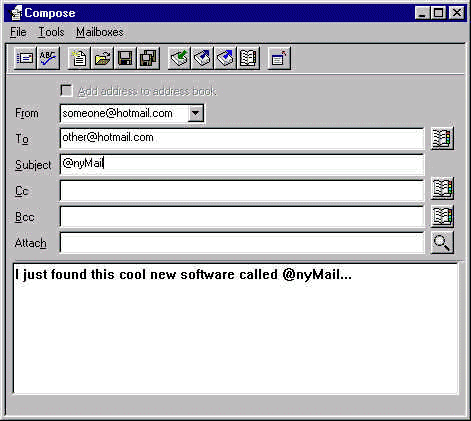Run the ABC spell check tool
Image resolution: width=471 pixels, height=421 pixels.
coord(48,58)
